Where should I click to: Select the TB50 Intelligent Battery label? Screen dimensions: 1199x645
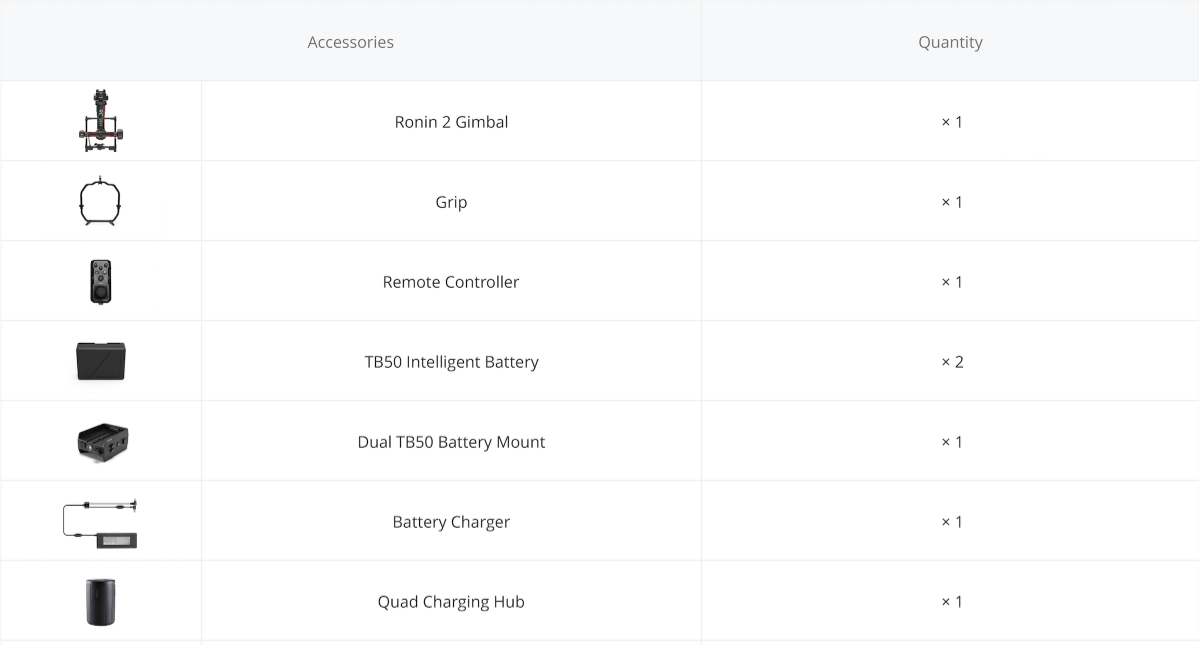pyautogui.click(x=451, y=362)
